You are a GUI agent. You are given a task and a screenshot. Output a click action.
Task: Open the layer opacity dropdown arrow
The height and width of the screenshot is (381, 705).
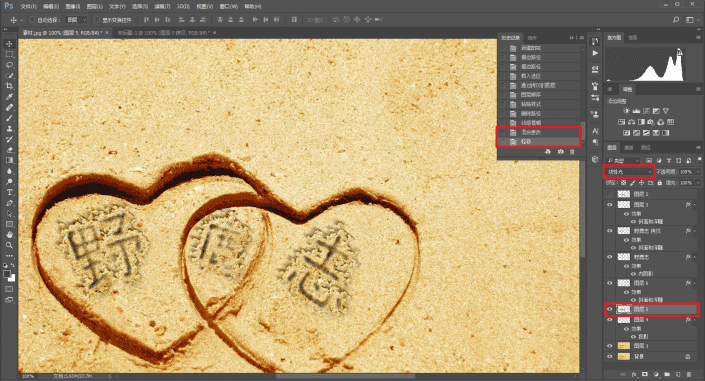pyautogui.click(x=698, y=172)
